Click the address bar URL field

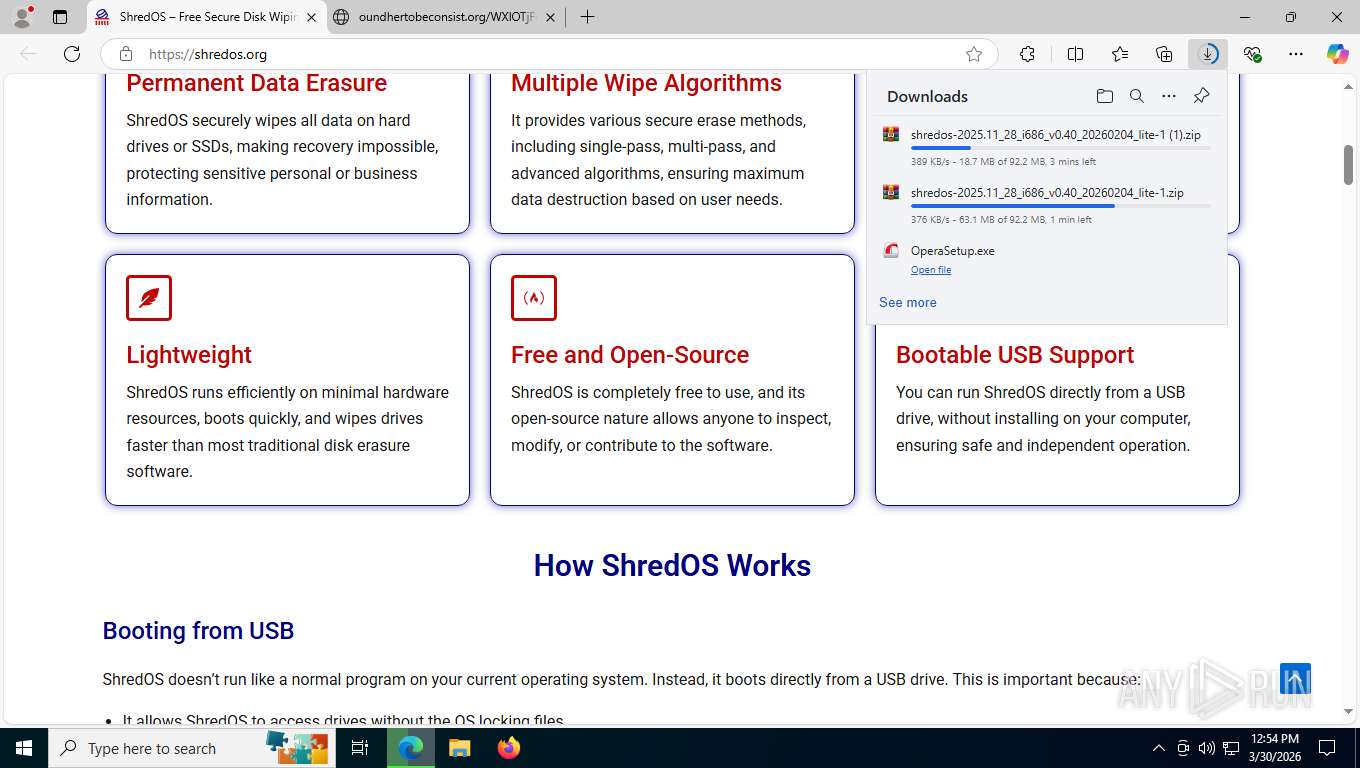point(550,54)
